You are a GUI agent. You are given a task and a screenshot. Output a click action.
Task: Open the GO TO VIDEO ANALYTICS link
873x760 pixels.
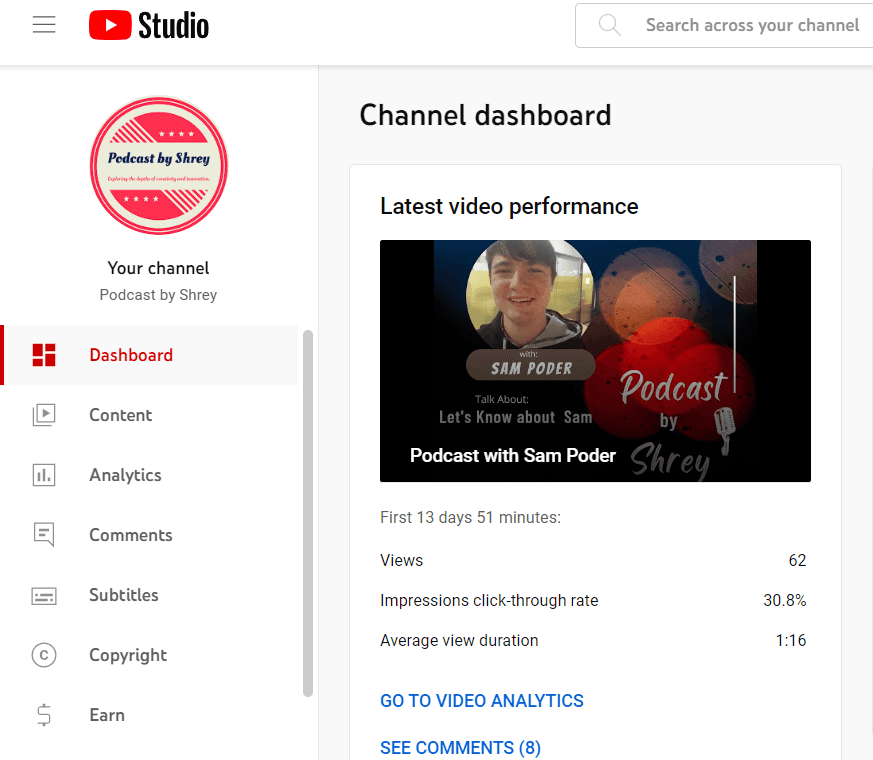(482, 701)
